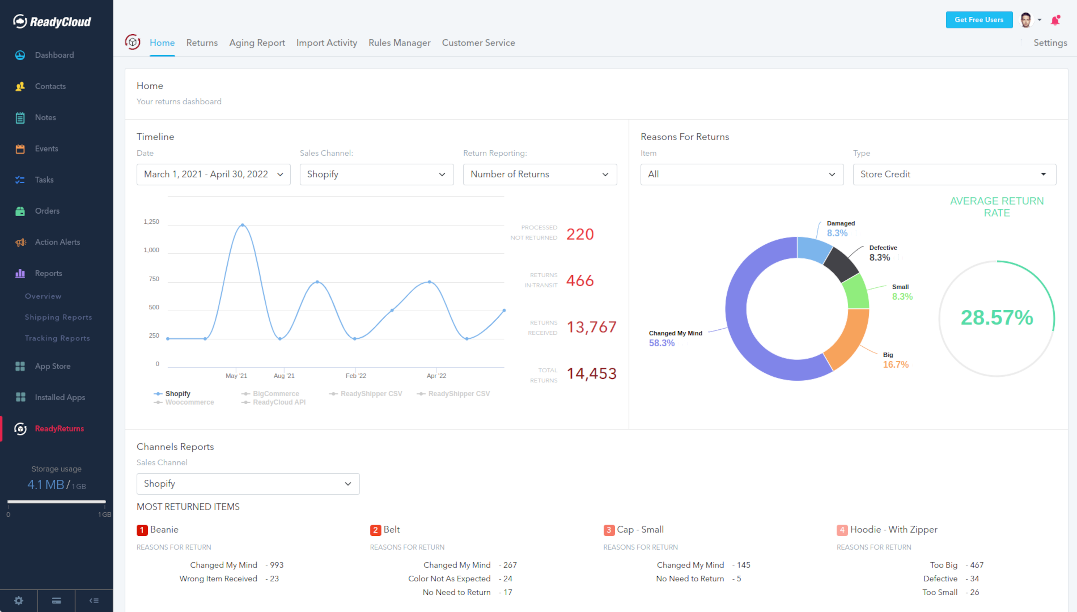1077x612 pixels.
Task: Click the ReadyReturns logo beside Home tab
Action: (133, 42)
